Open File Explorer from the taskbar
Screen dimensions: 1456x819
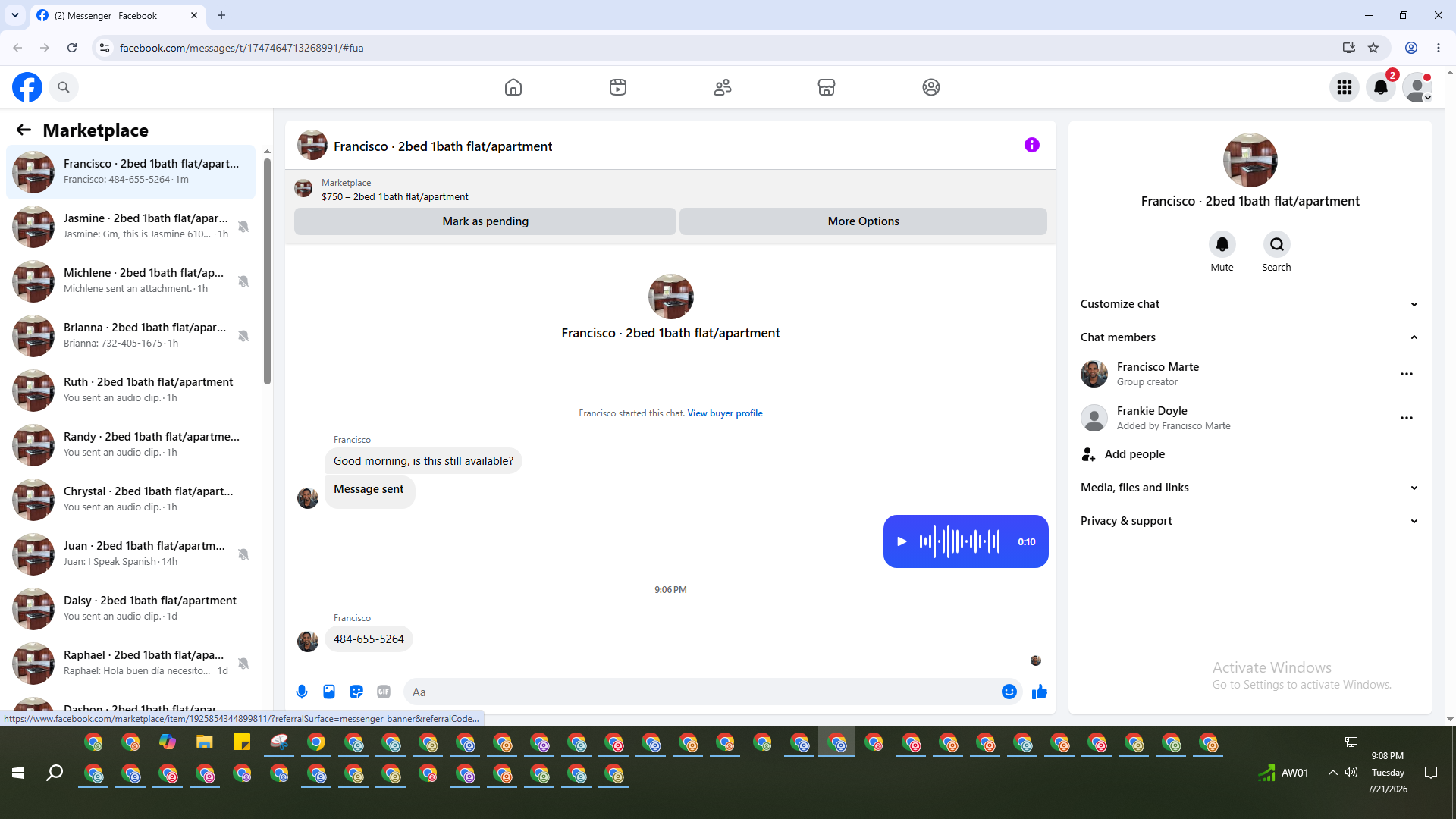coord(205,742)
